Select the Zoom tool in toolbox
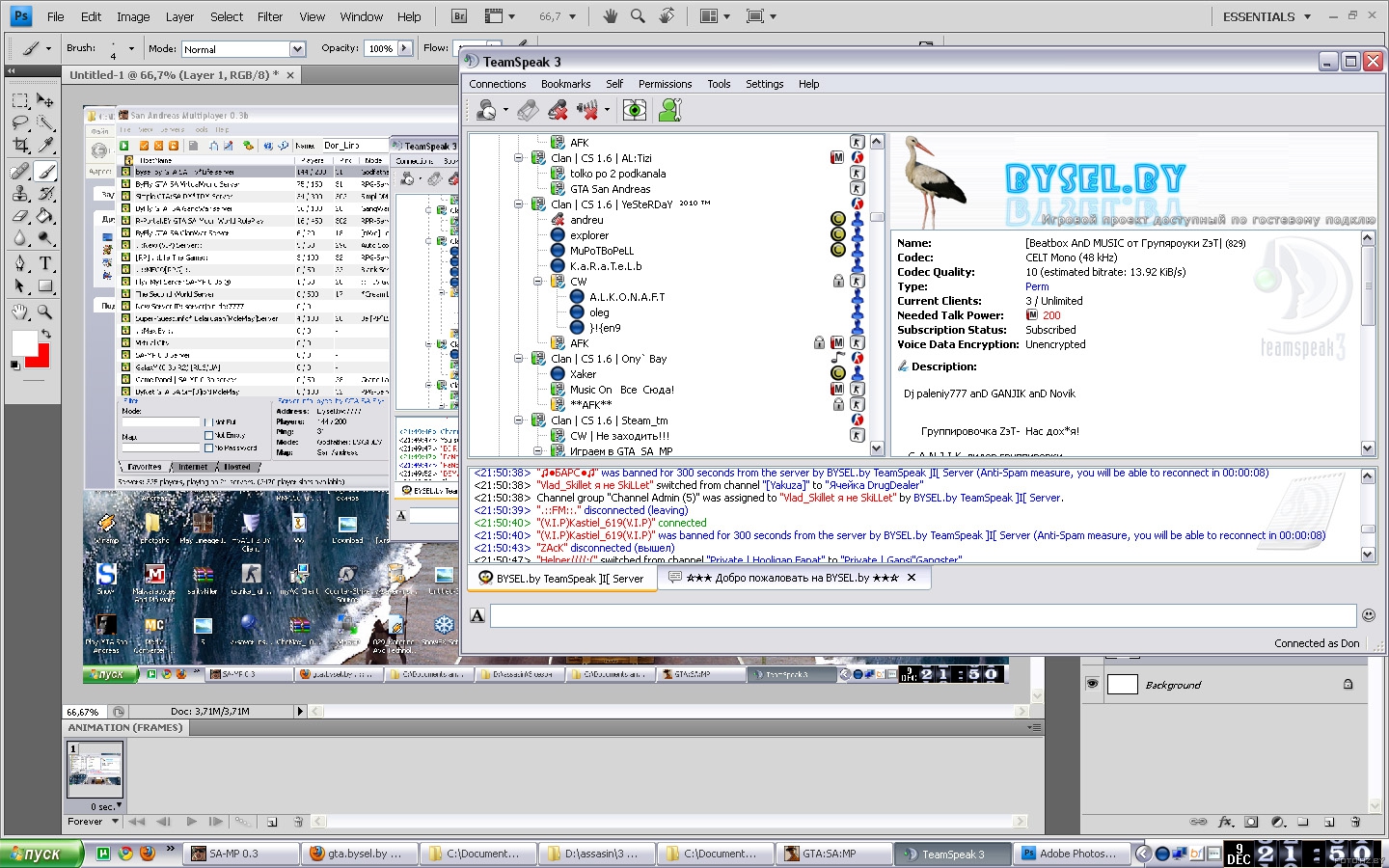Screen dimensions: 1389x868 click(x=45, y=312)
